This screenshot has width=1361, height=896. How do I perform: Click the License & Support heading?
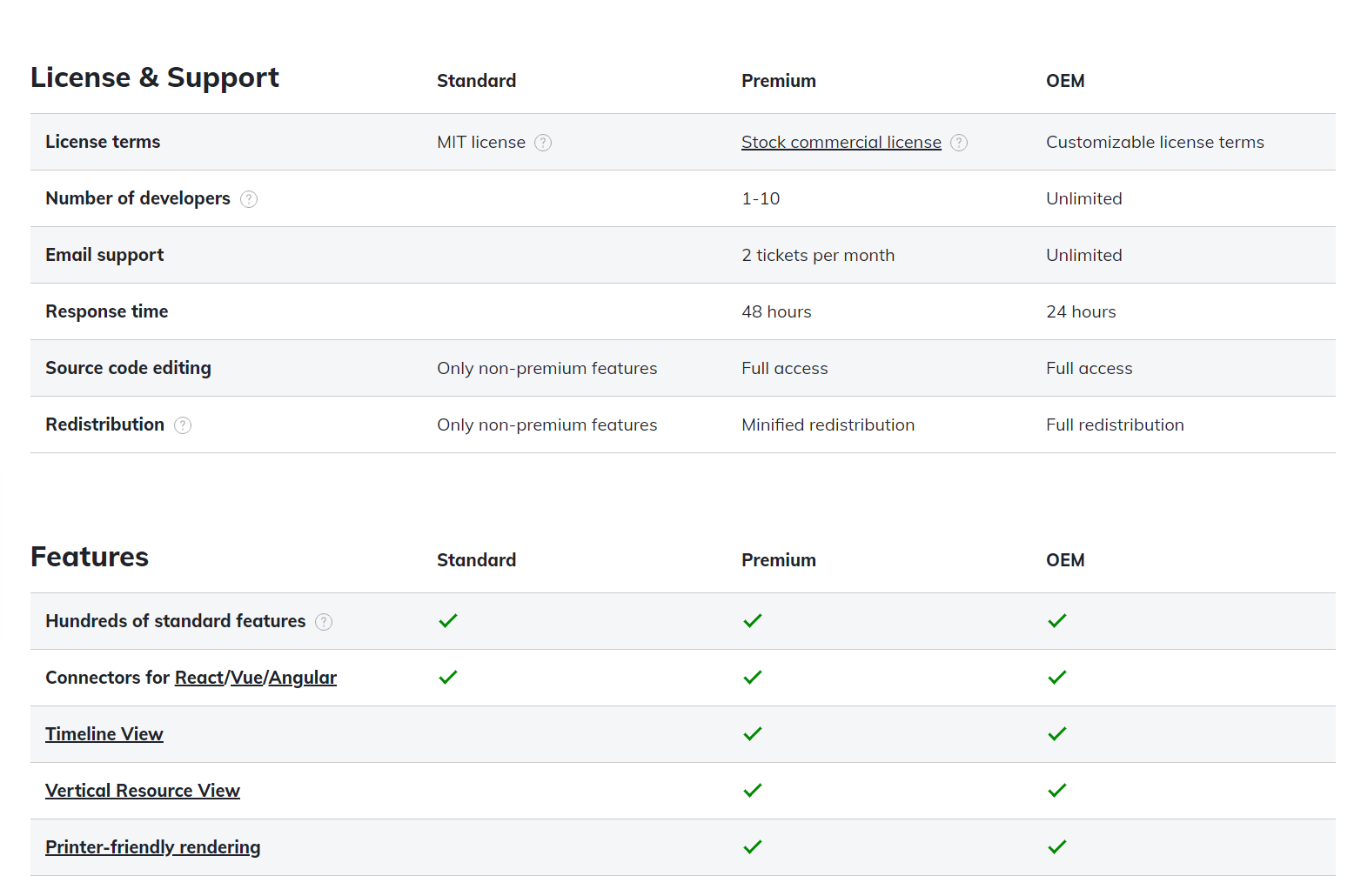155,77
